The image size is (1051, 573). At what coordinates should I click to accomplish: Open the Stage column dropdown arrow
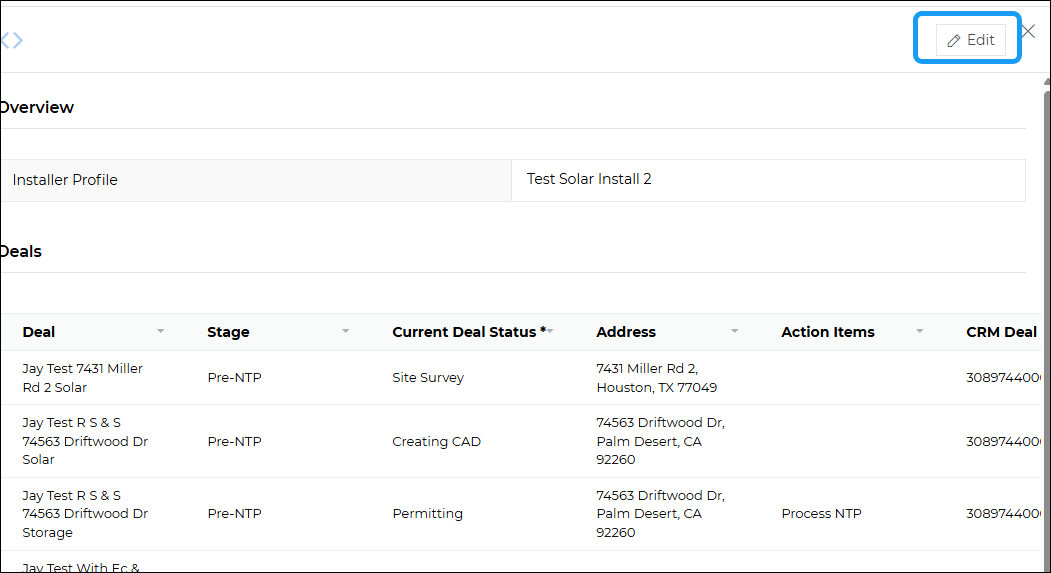[346, 331]
